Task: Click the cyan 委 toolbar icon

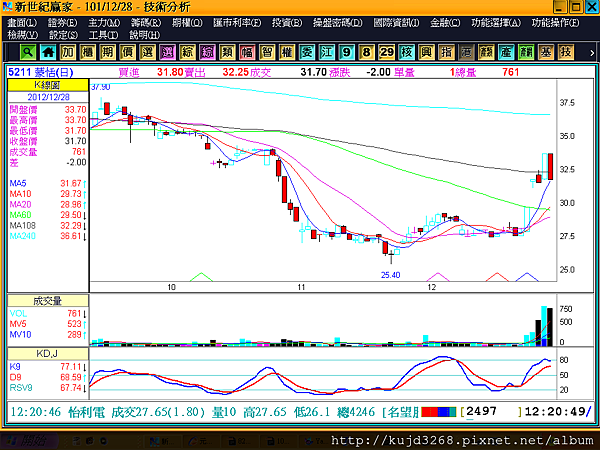Action: 307,52
